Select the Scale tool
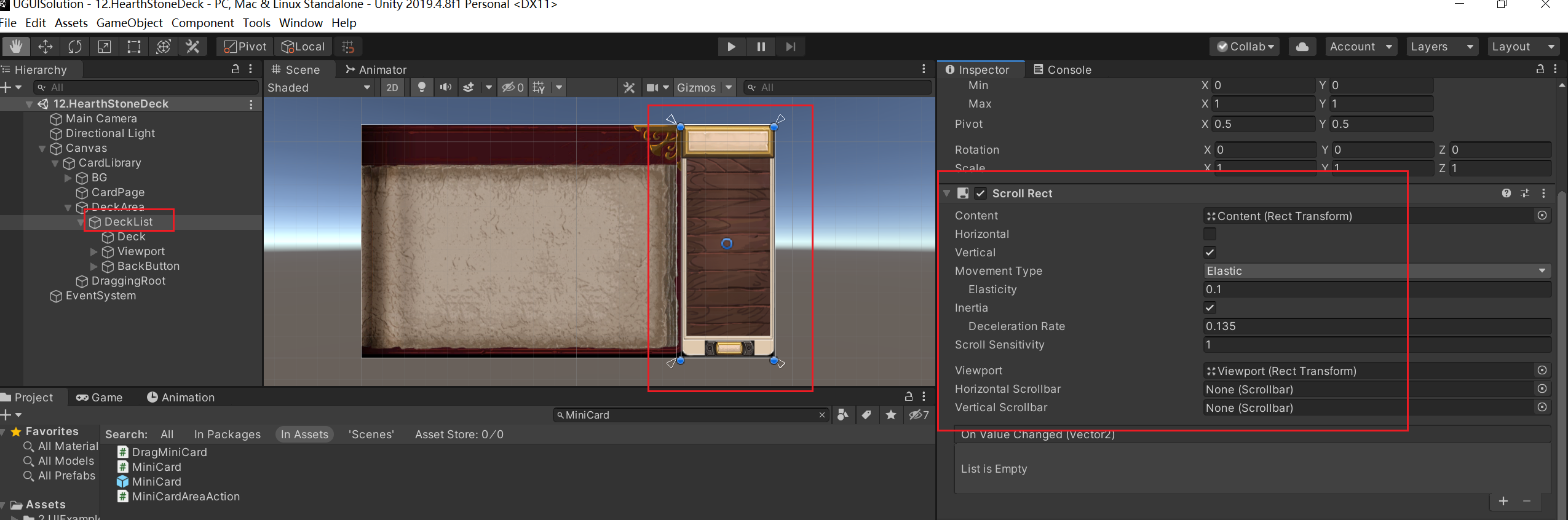Image resolution: width=1568 pixels, height=520 pixels. [x=105, y=47]
